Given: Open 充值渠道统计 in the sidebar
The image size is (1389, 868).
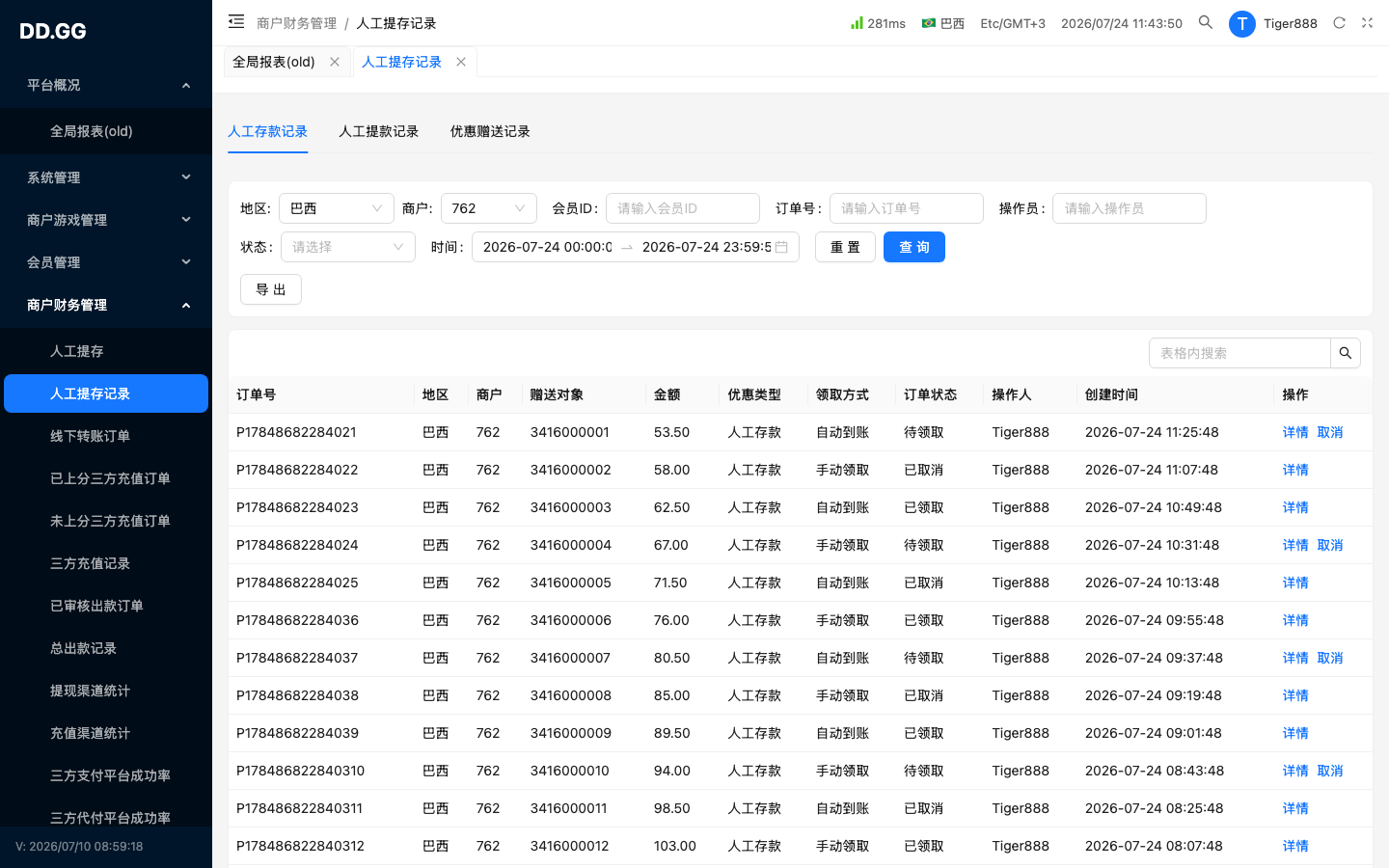Looking at the screenshot, I should (106, 733).
